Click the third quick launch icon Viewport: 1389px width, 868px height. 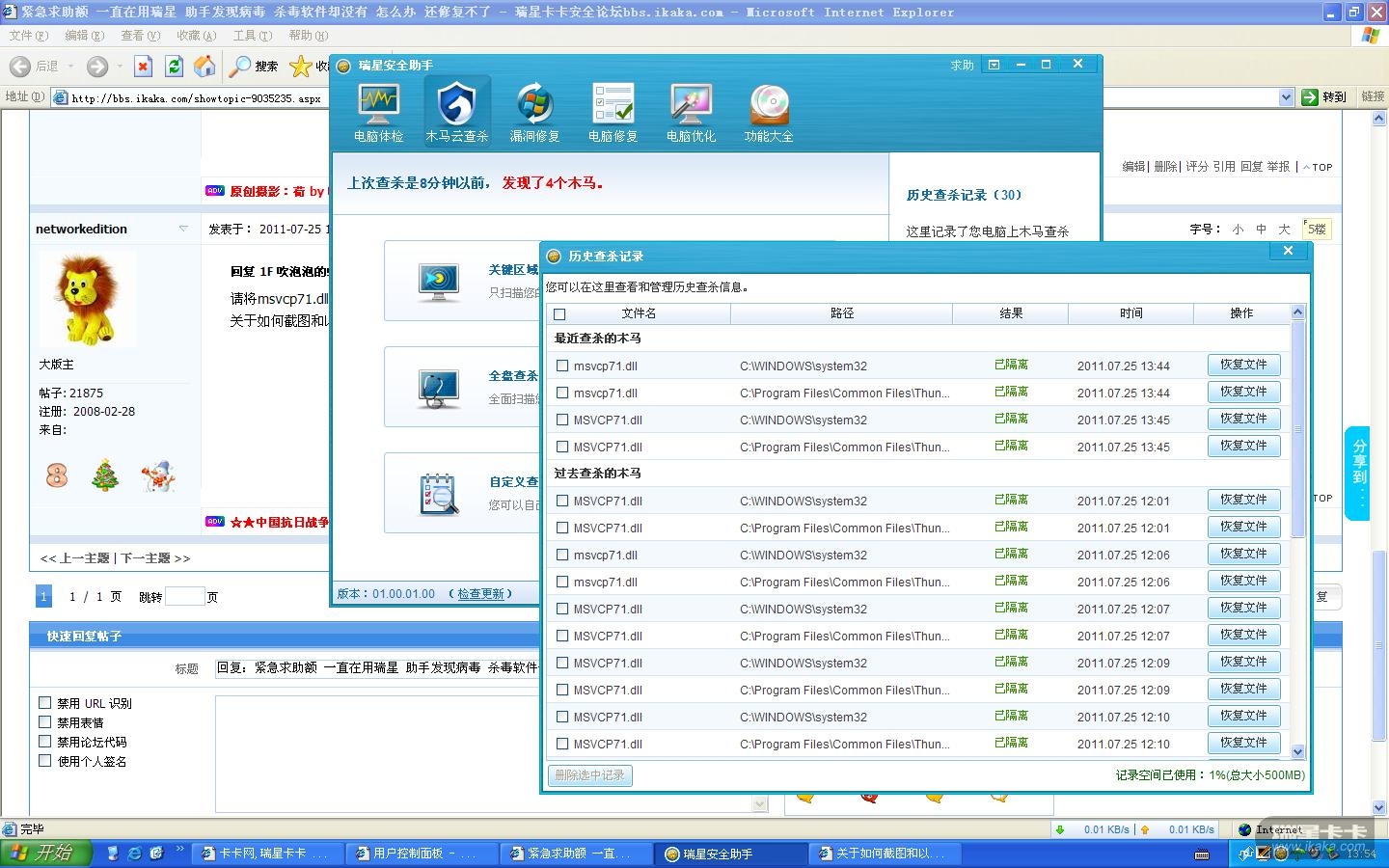point(156,854)
